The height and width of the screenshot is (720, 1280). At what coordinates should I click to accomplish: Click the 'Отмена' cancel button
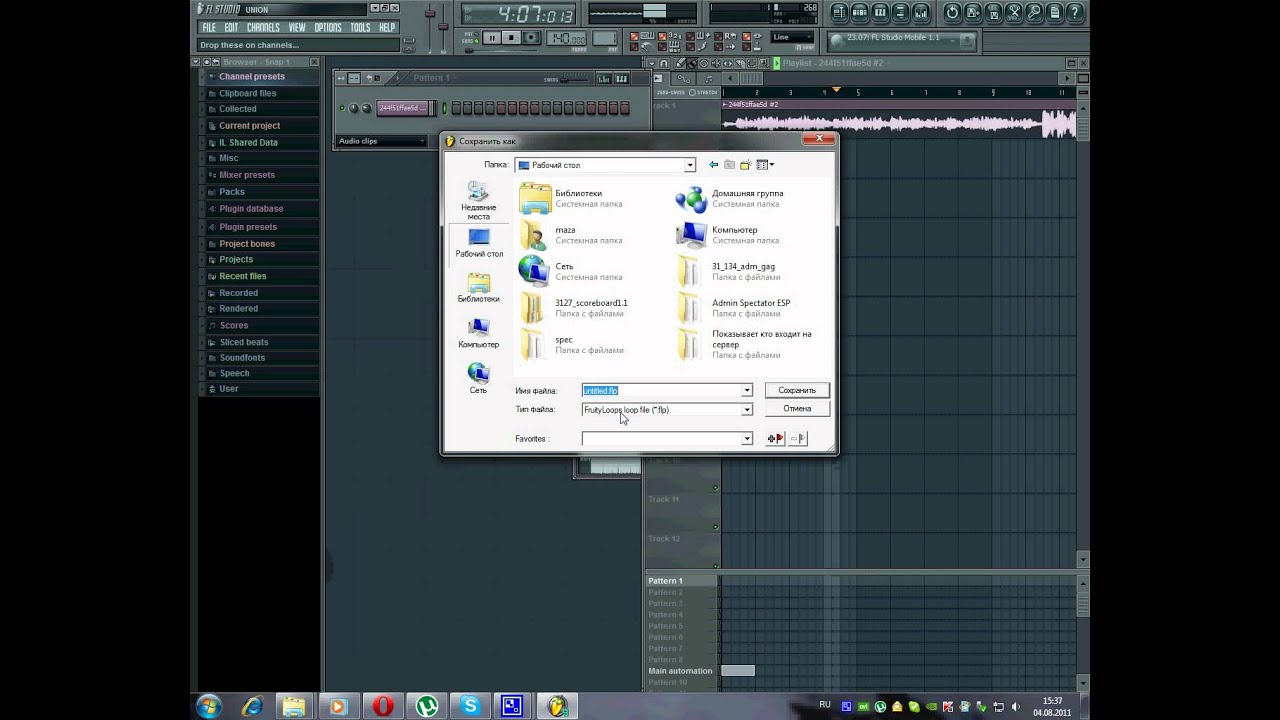point(797,408)
